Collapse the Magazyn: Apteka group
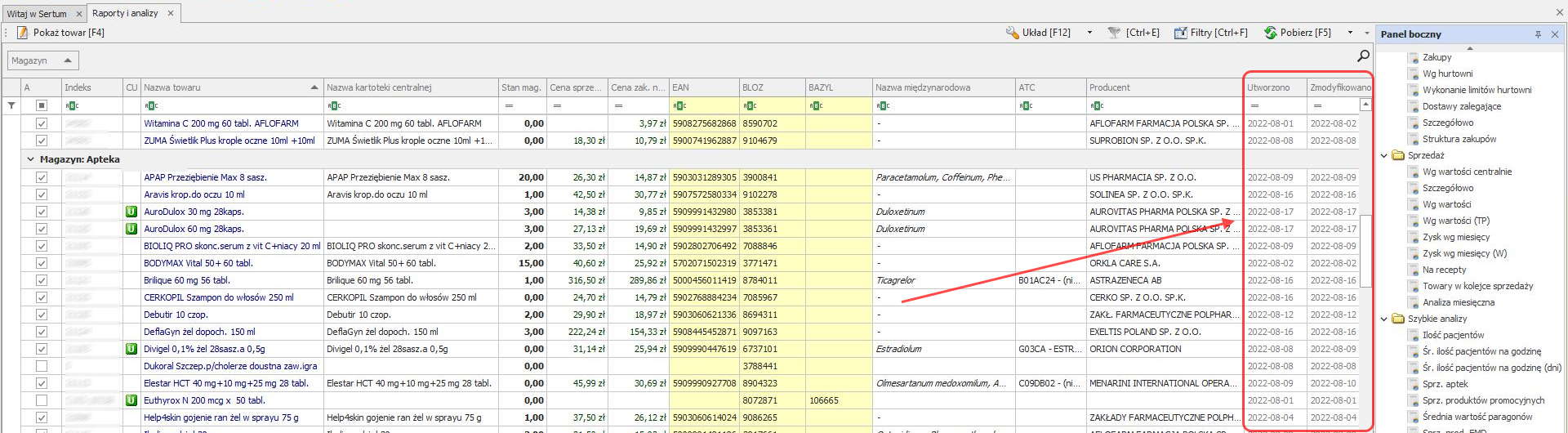The image size is (1568, 433). [x=31, y=159]
